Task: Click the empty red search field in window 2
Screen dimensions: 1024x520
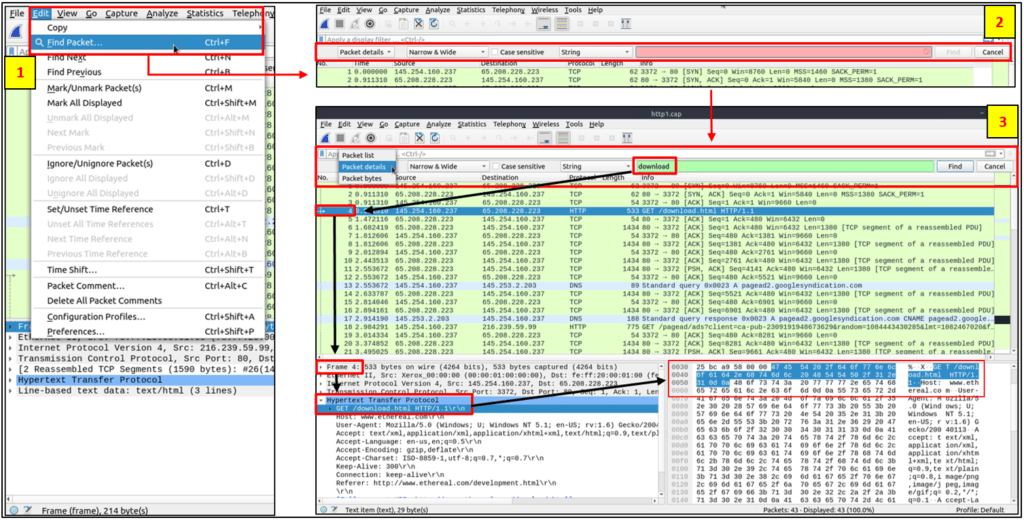Action: tap(784, 52)
